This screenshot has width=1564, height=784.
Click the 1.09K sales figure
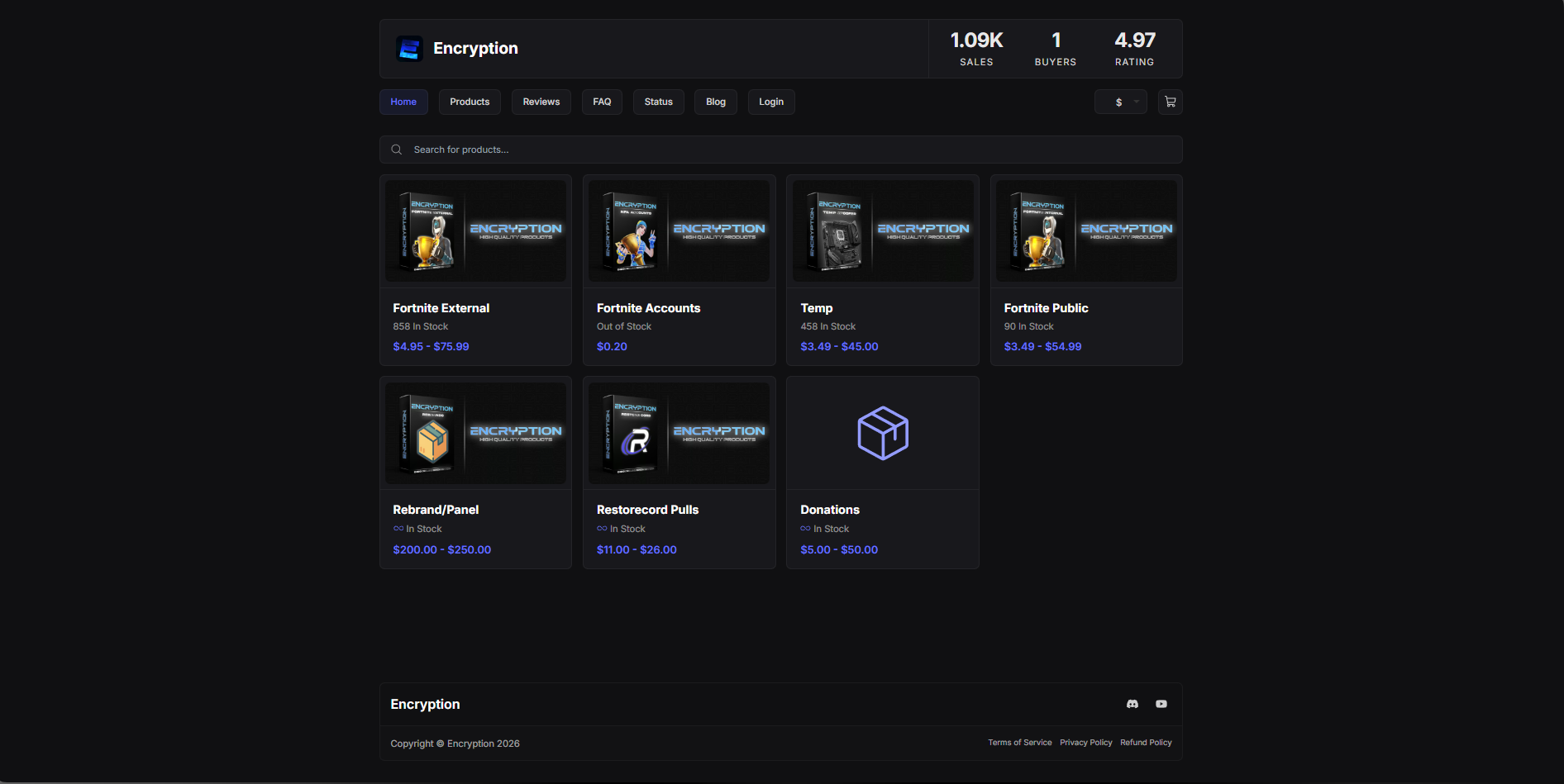pyautogui.click(x=976, y=40)
